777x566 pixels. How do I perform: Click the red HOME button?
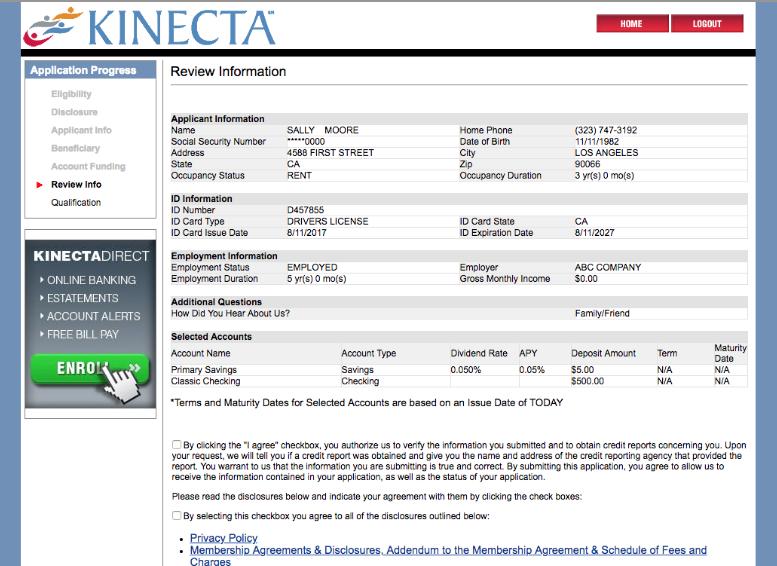[632, 24]
